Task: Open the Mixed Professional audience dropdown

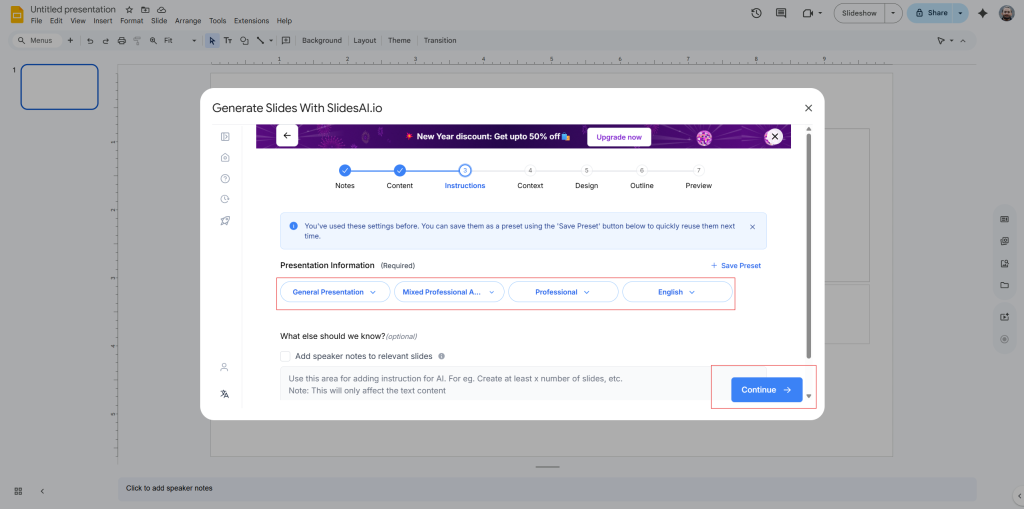Action: tap(448, 292)
